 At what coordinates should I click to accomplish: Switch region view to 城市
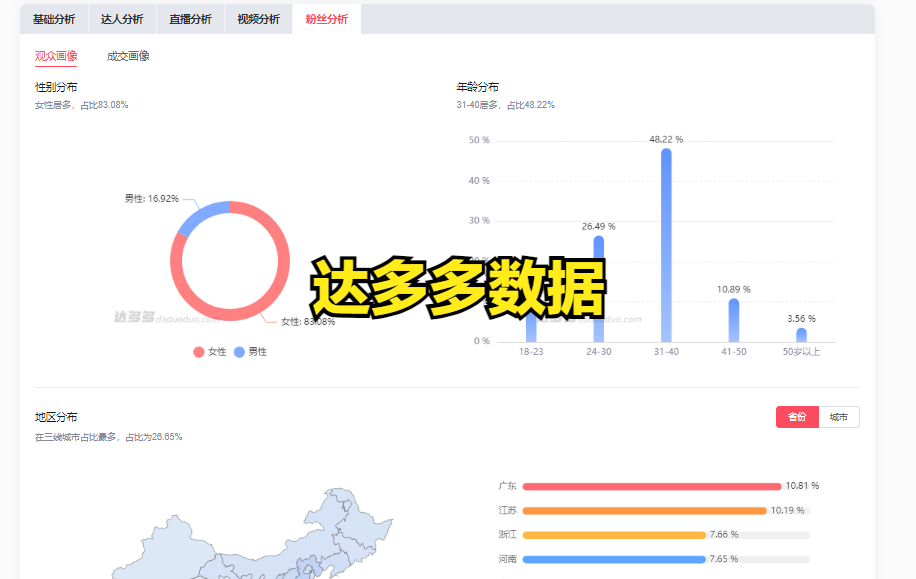838,417
